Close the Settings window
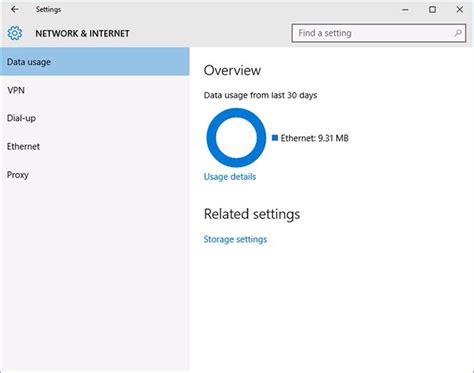Image resolution: width=474 pixels, height=373 pixels. click(460, 10)
